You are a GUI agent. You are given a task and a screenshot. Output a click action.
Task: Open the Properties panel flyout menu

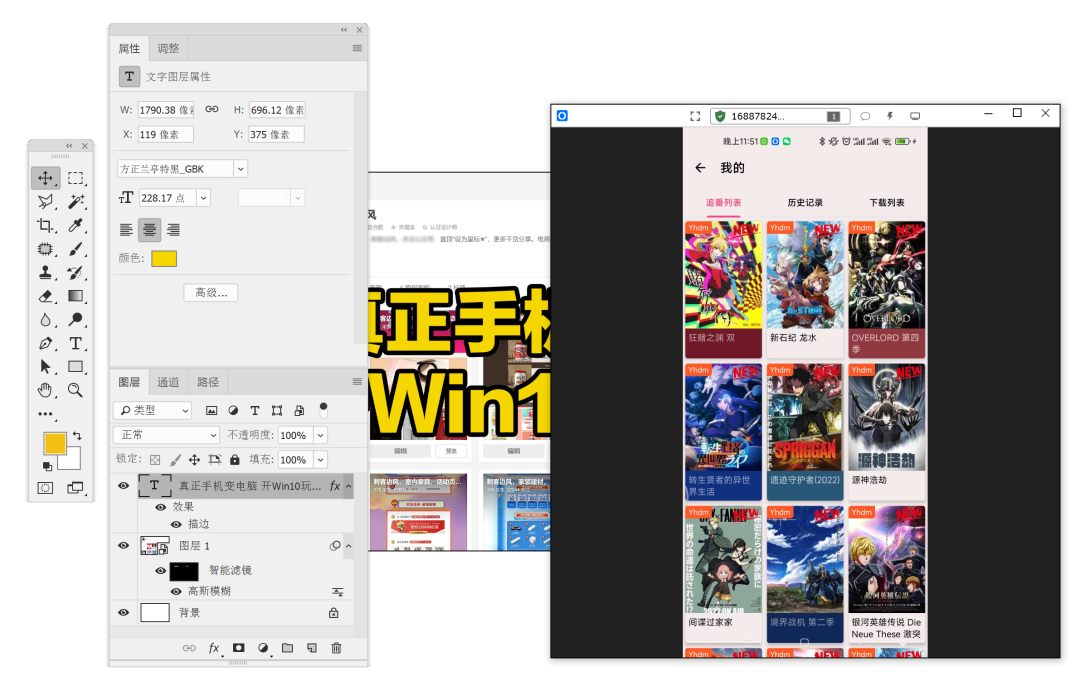[x=357, y=48]
